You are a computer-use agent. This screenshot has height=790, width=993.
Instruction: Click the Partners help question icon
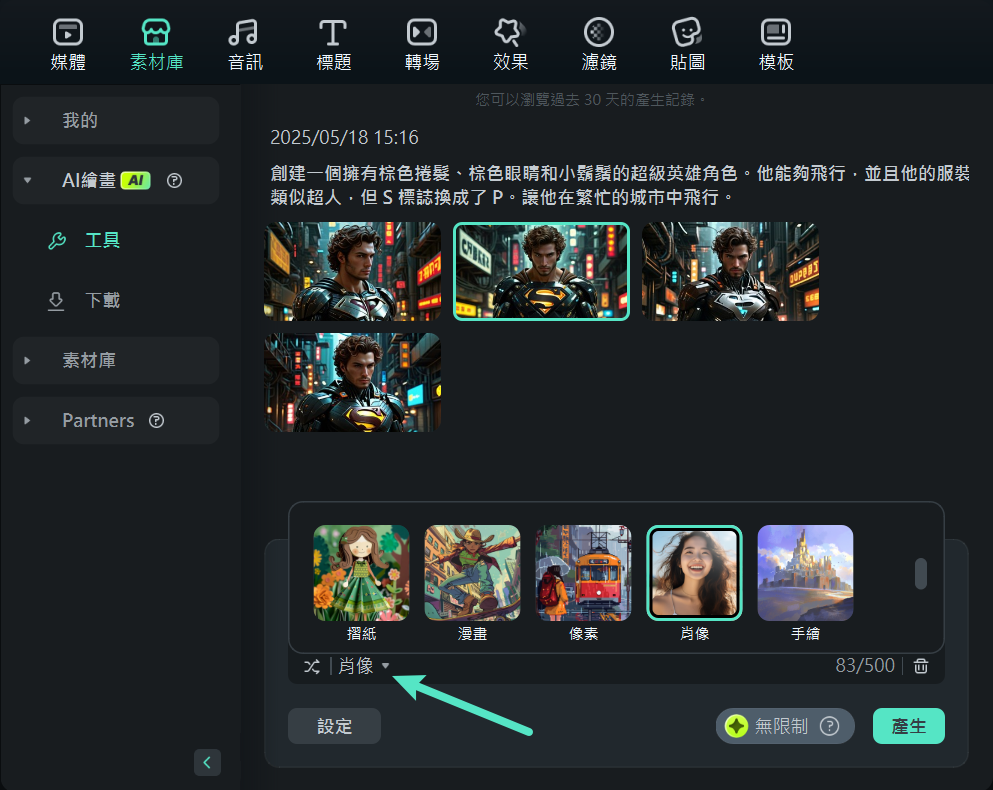[x=156, y=421]
